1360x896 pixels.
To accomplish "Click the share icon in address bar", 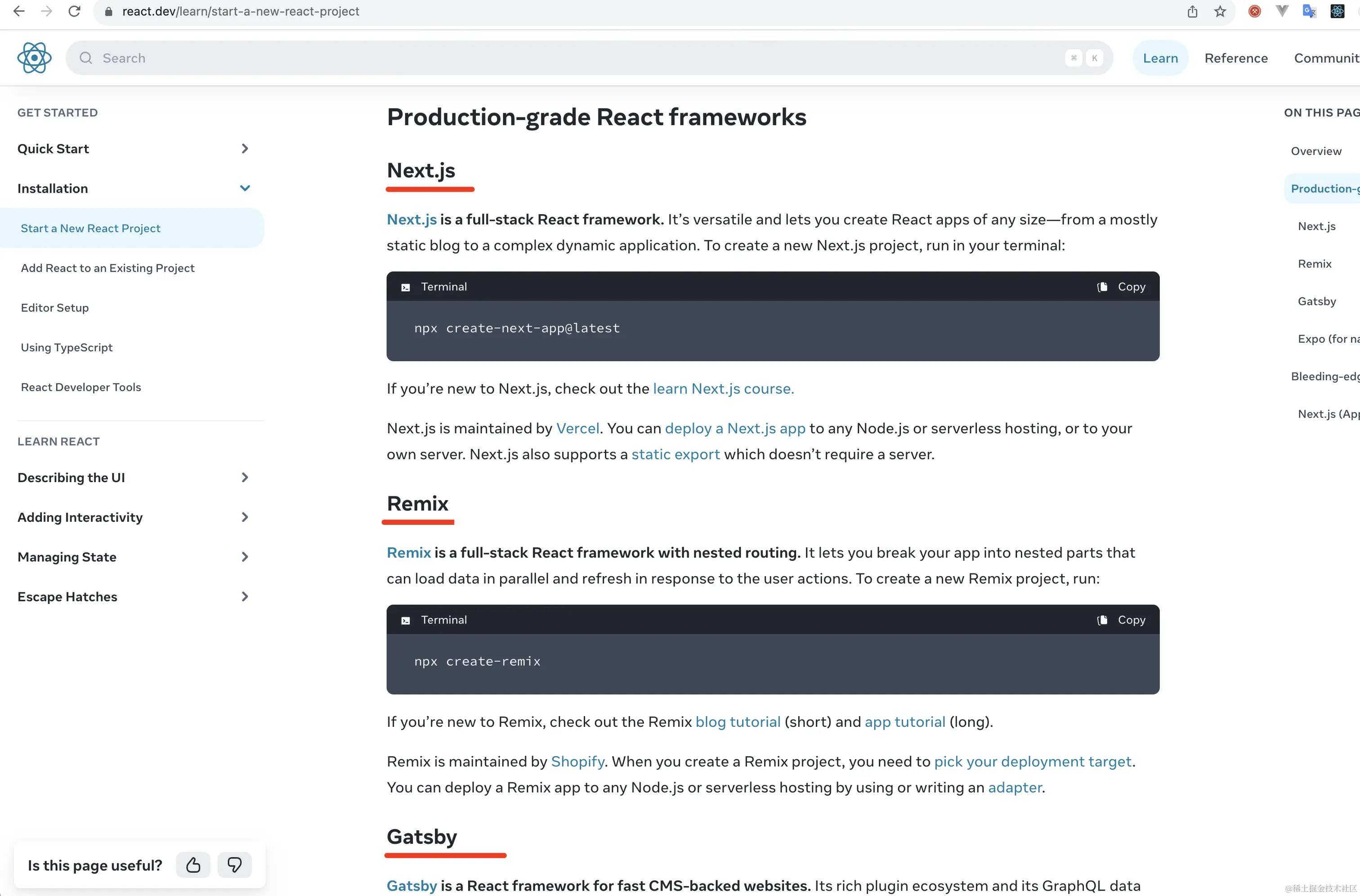I will [1193, 11].
